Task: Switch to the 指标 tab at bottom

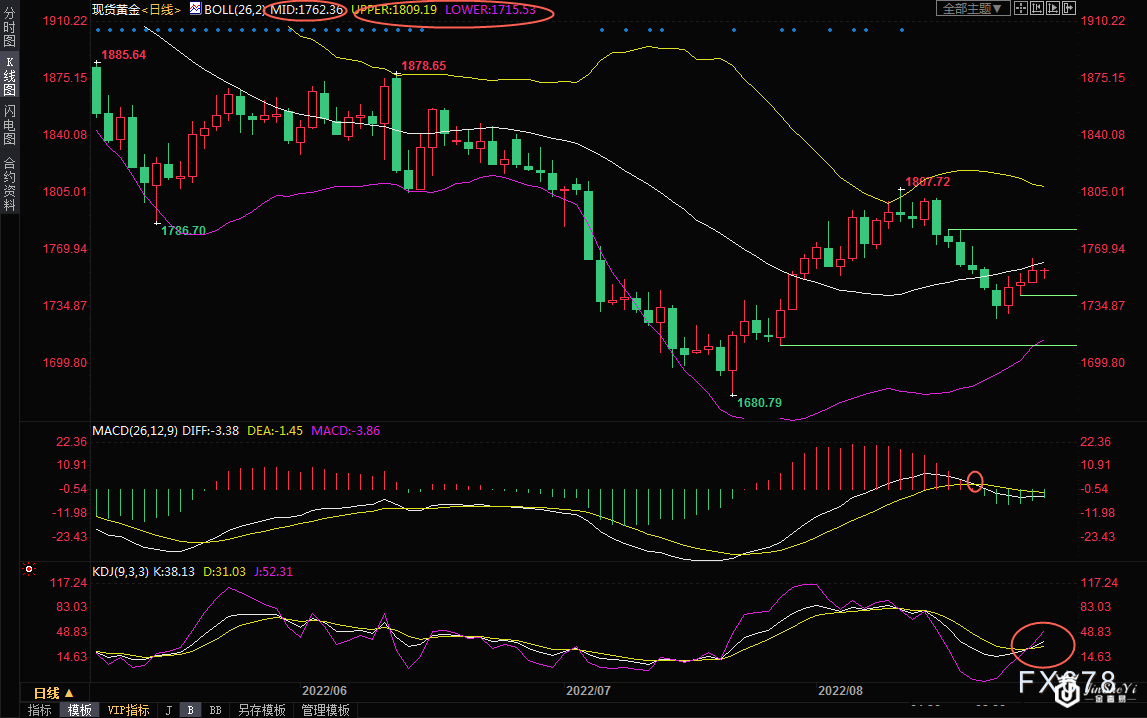Action: [40, 710]
